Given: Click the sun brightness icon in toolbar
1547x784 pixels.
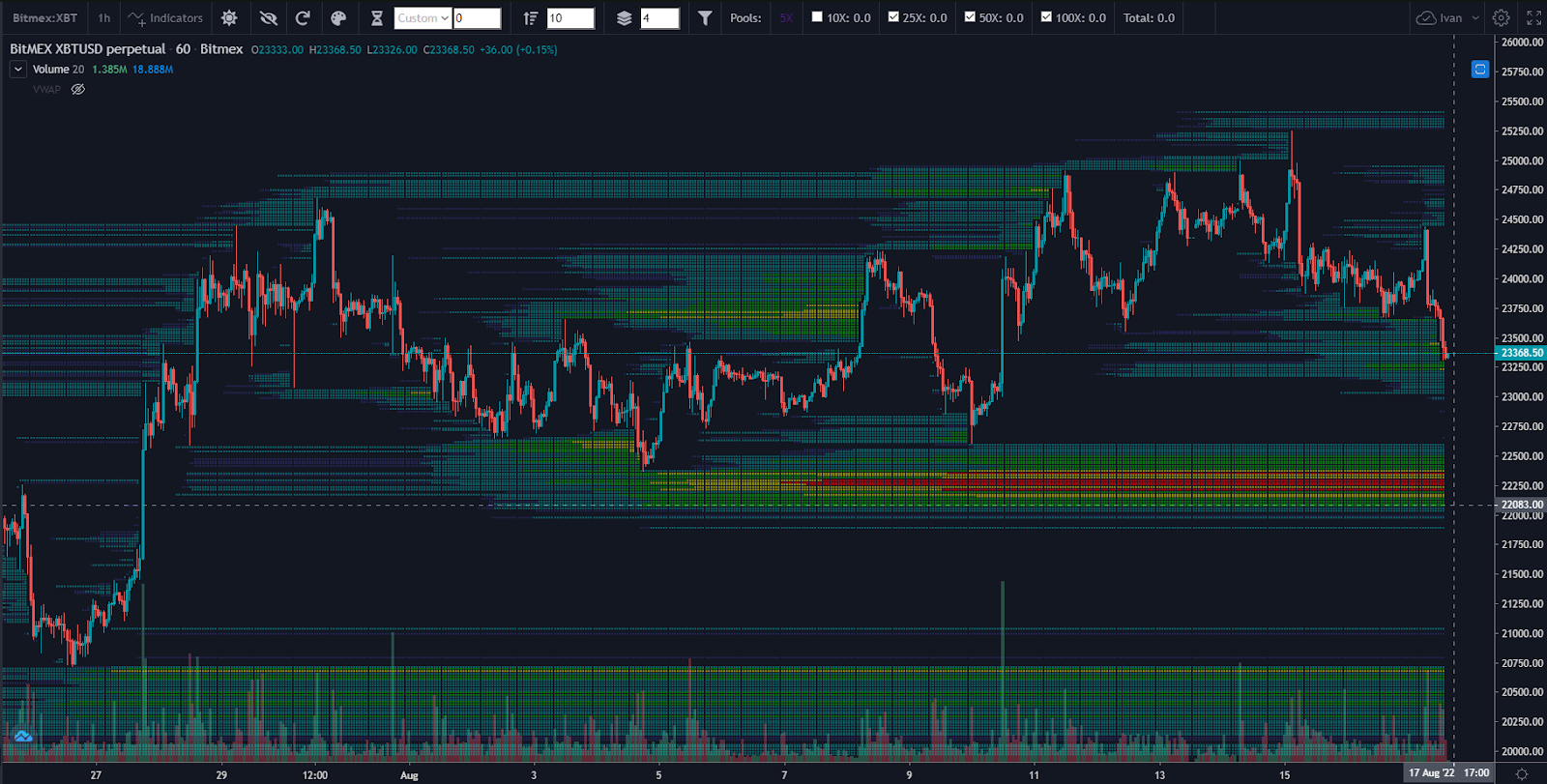Looking at the screenshot, I should pyautogui.click(x=229, y=18).
